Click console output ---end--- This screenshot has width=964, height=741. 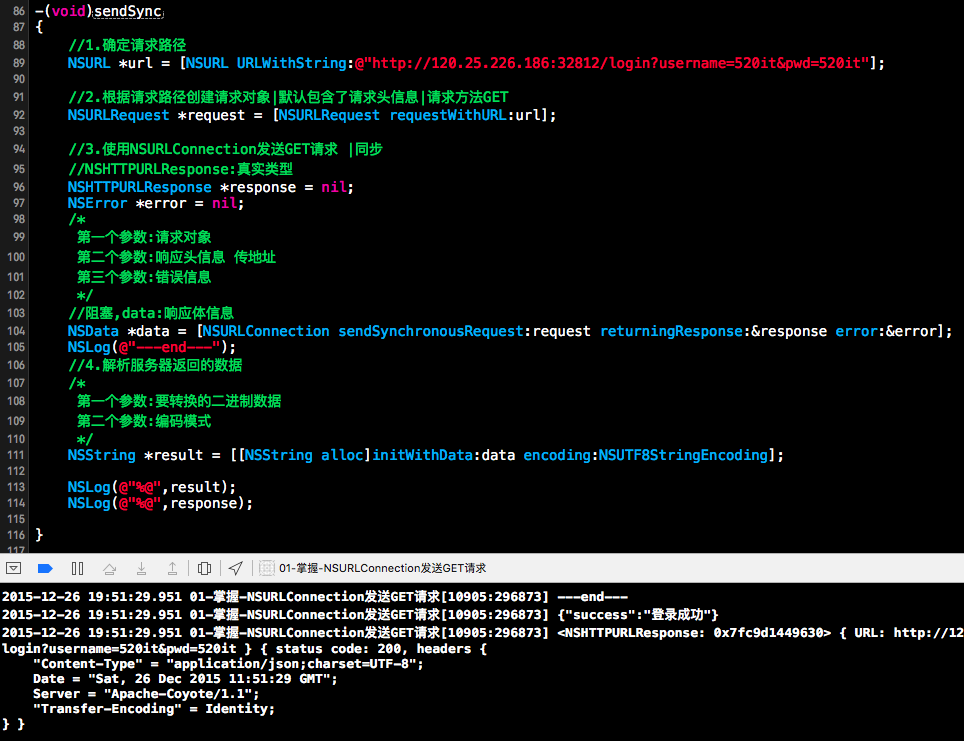(x=593, y=596)
